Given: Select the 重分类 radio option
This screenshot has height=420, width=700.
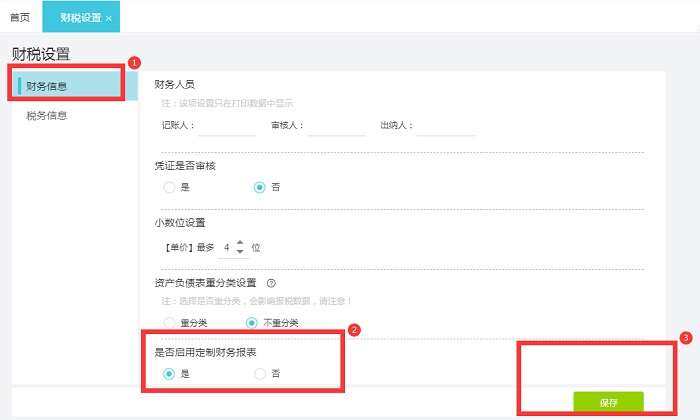Looking at the screenshot, I should 170,323.
